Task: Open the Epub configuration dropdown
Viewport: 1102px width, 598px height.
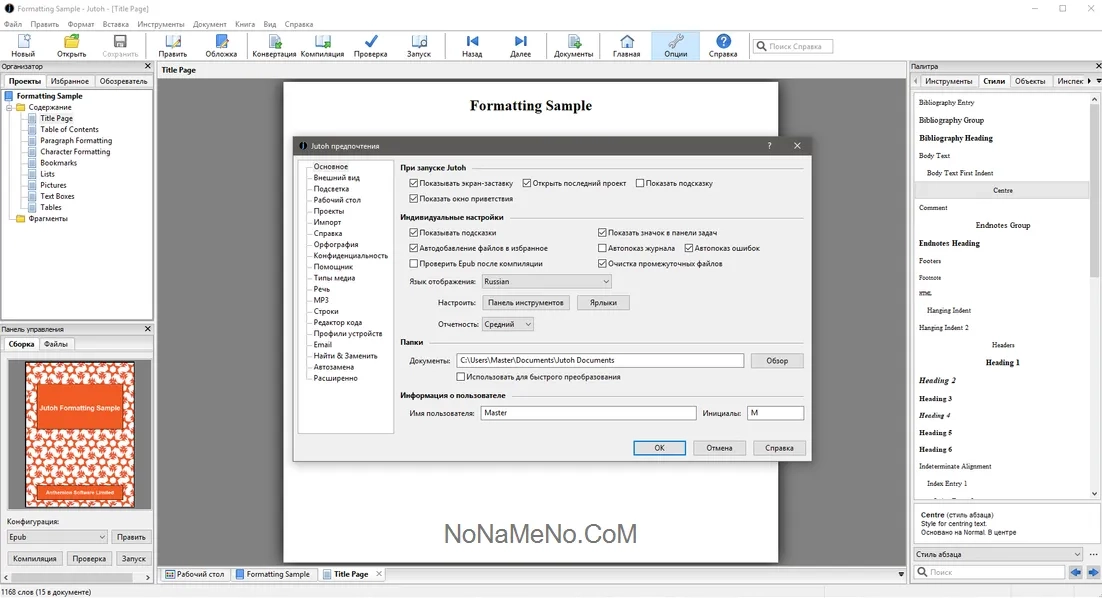Action: click(x=56, y=537)
